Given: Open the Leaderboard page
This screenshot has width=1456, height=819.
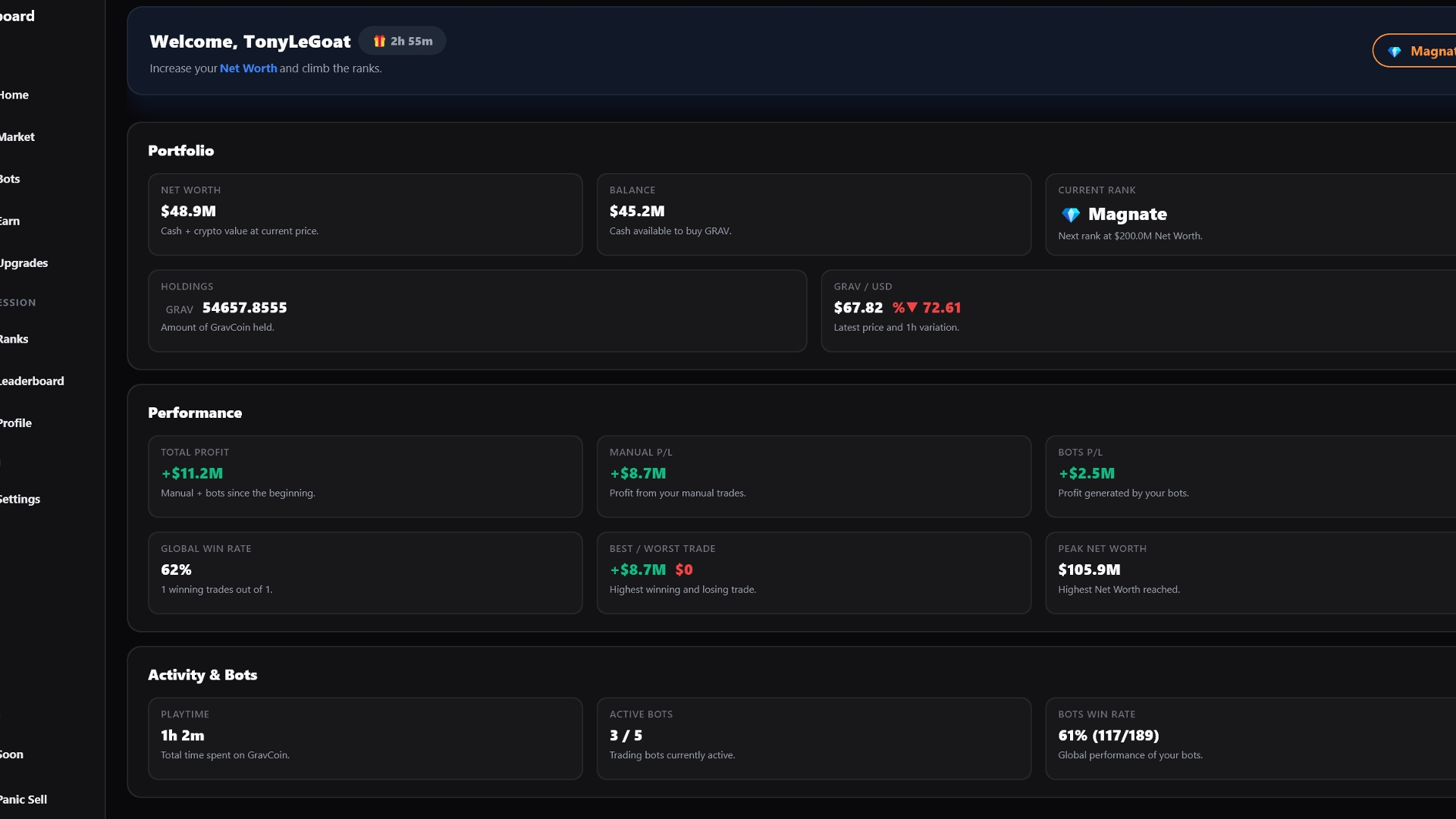Looking at the screenshot, I should pyautogui.click(x=32, y=381).
